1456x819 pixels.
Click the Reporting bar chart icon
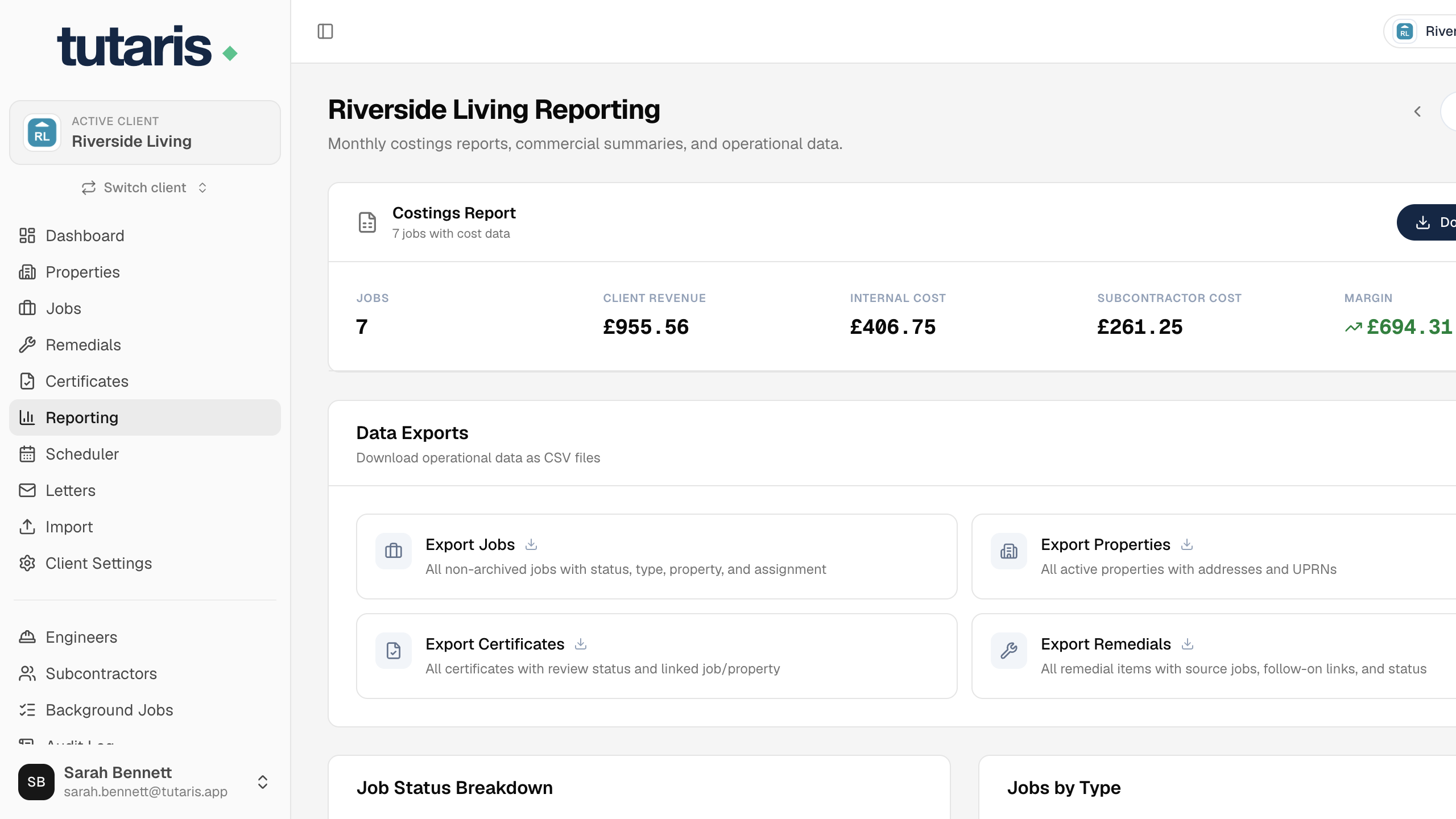pos(27,417)
